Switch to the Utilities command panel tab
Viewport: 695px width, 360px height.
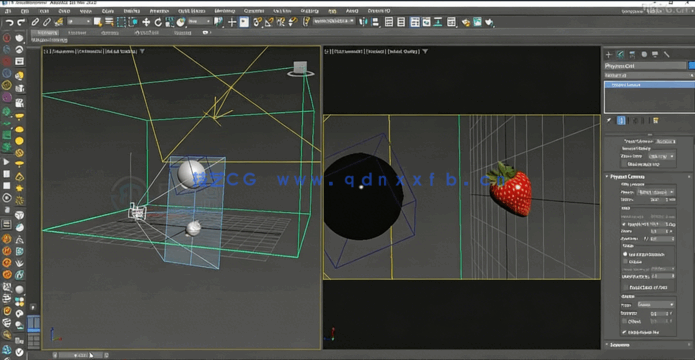pyautogui.click(x=667, y=55)
